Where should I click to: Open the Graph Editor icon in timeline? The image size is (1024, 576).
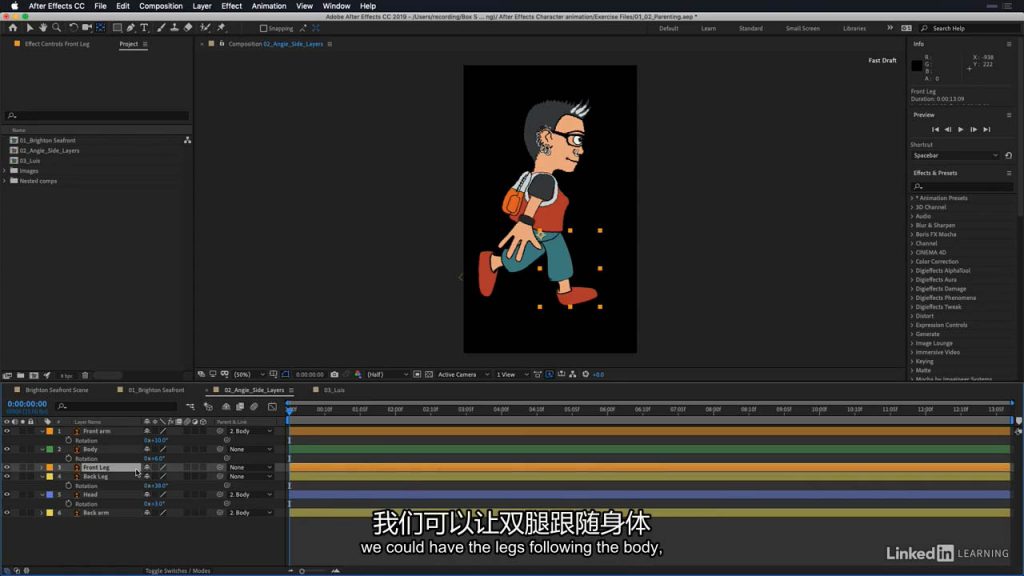pyautogui.click(x=272, y=407)
